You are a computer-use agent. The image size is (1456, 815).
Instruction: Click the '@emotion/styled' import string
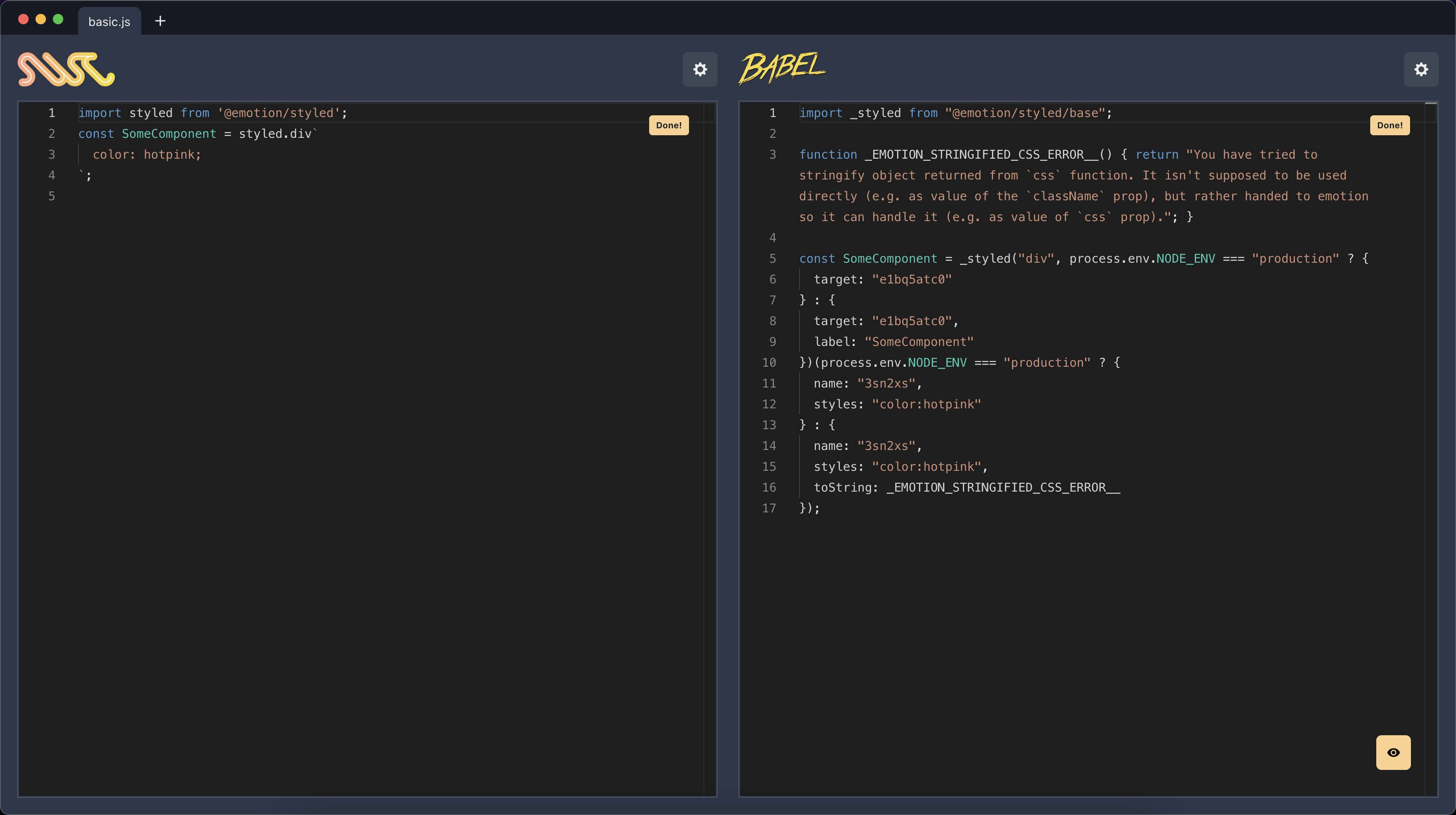click(x=279, y=113)
